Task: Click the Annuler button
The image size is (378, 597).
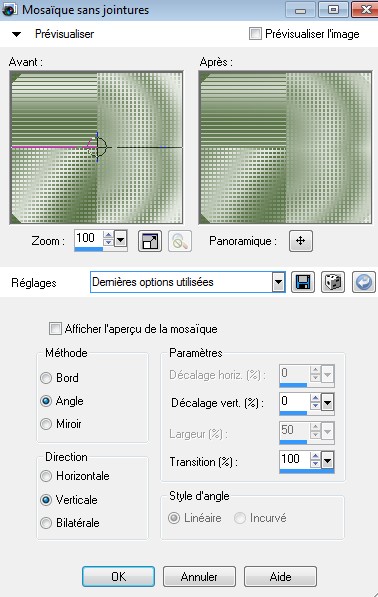Action: (199, 576)
